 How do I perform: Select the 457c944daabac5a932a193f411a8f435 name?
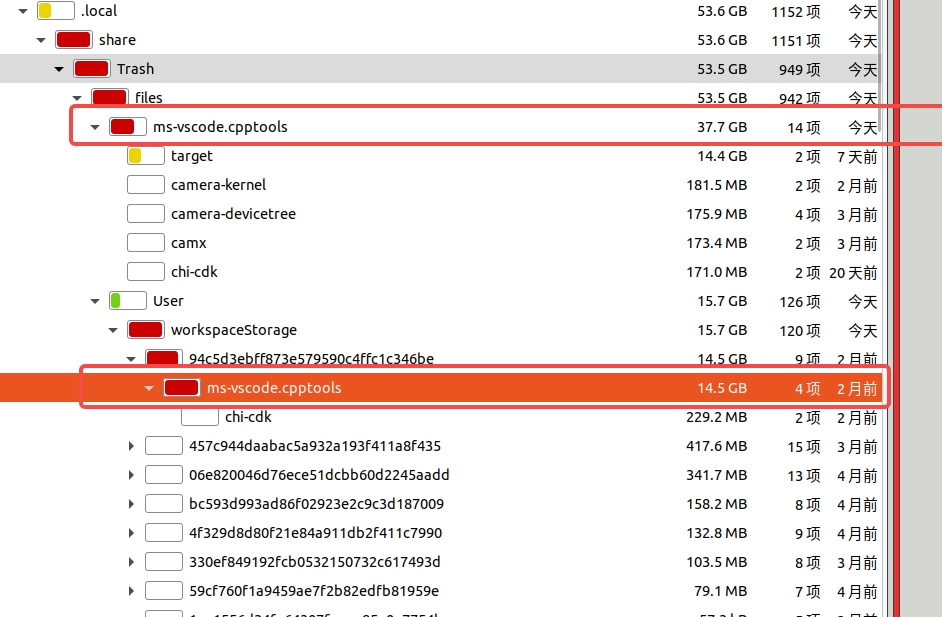(315, 446)
